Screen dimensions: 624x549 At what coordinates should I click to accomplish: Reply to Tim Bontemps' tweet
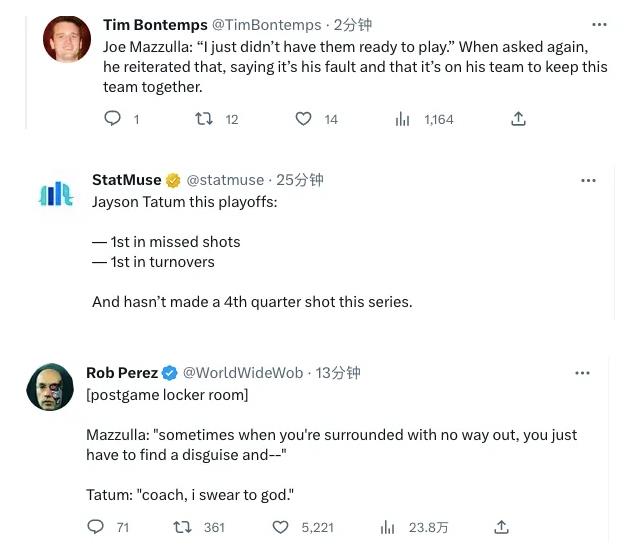coord(113,119)
